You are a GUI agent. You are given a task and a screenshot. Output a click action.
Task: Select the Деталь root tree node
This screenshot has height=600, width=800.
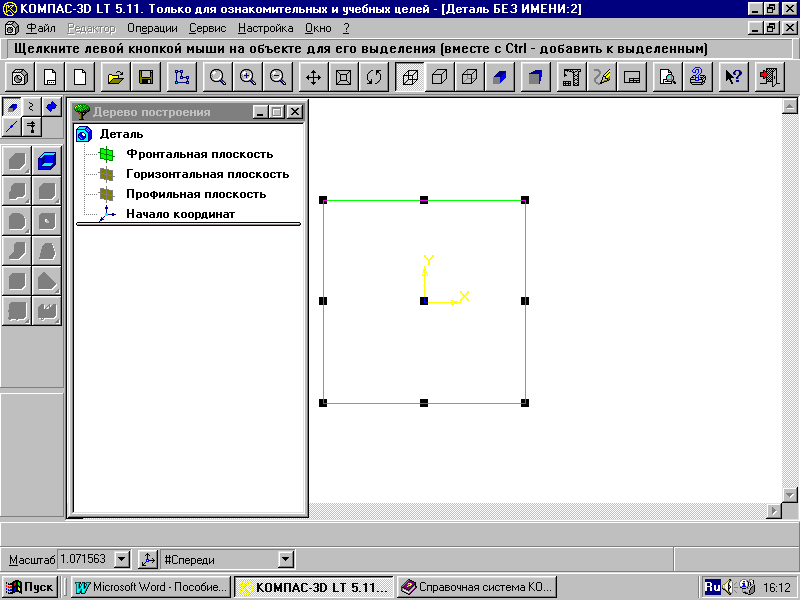121,134
